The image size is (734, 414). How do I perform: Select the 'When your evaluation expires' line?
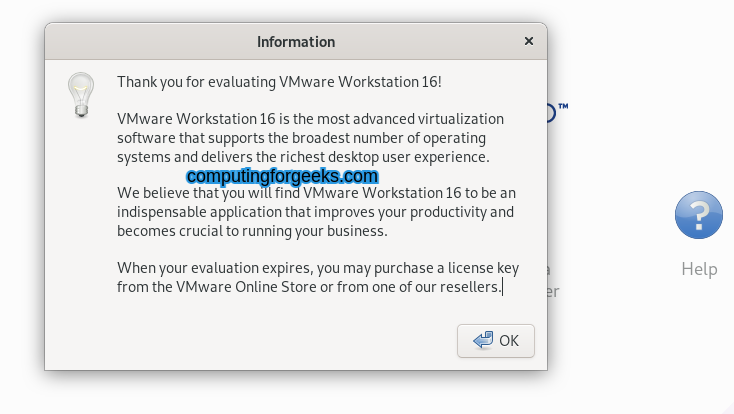click(x=318, y=268)
